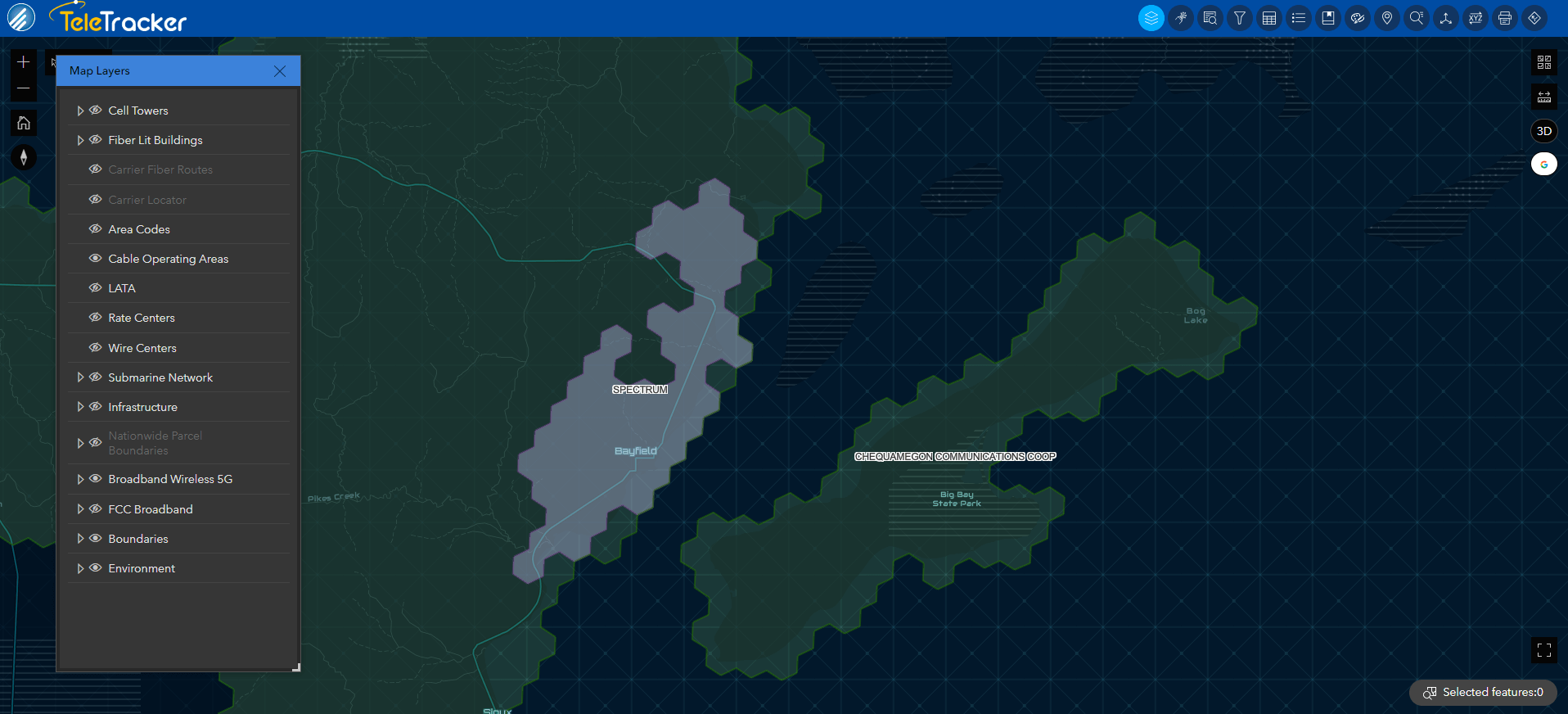Viewport: 1568px width, 714px height.
Task: Expand the Environment layer group
Action: [80, 568]
